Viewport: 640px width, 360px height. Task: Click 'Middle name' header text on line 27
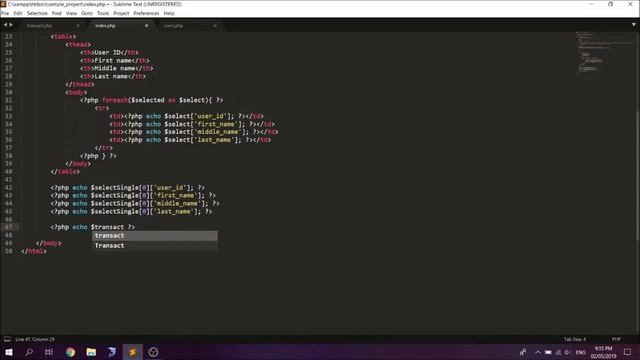(x=115, y=68)
